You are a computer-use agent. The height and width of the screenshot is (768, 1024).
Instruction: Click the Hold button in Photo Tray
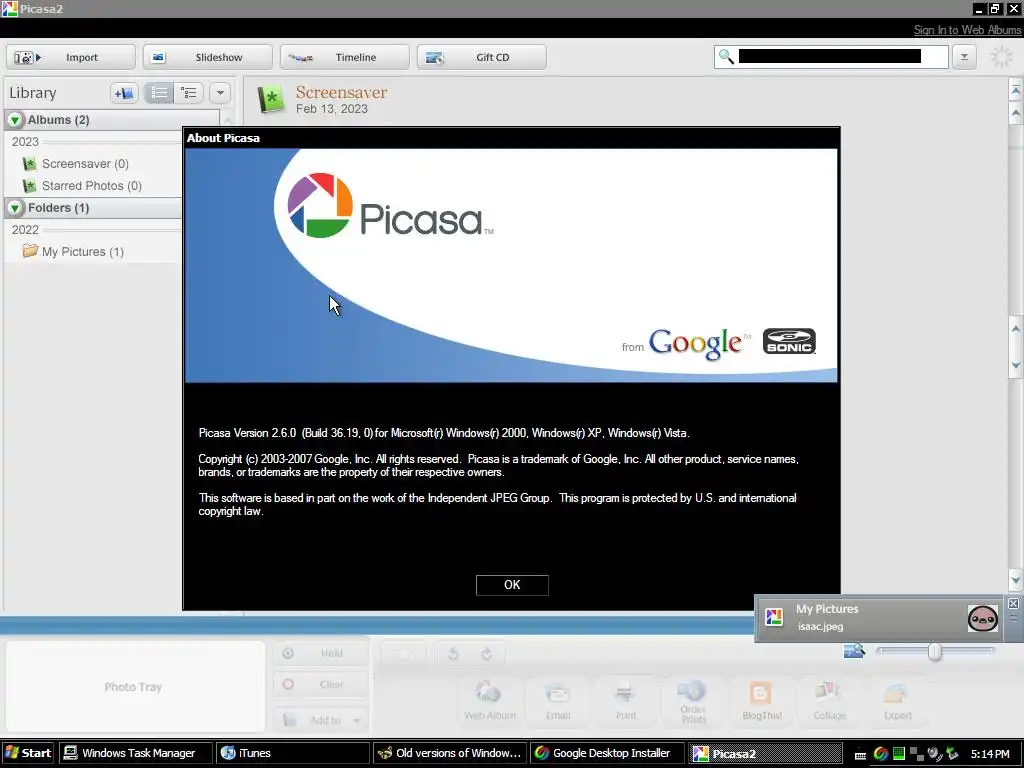click(x=321, y=653)
